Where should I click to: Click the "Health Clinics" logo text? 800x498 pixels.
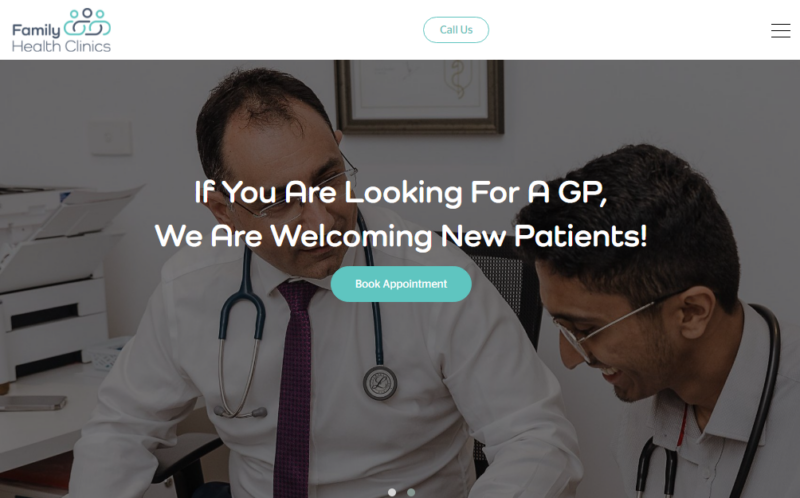click(x=61, y=46)
